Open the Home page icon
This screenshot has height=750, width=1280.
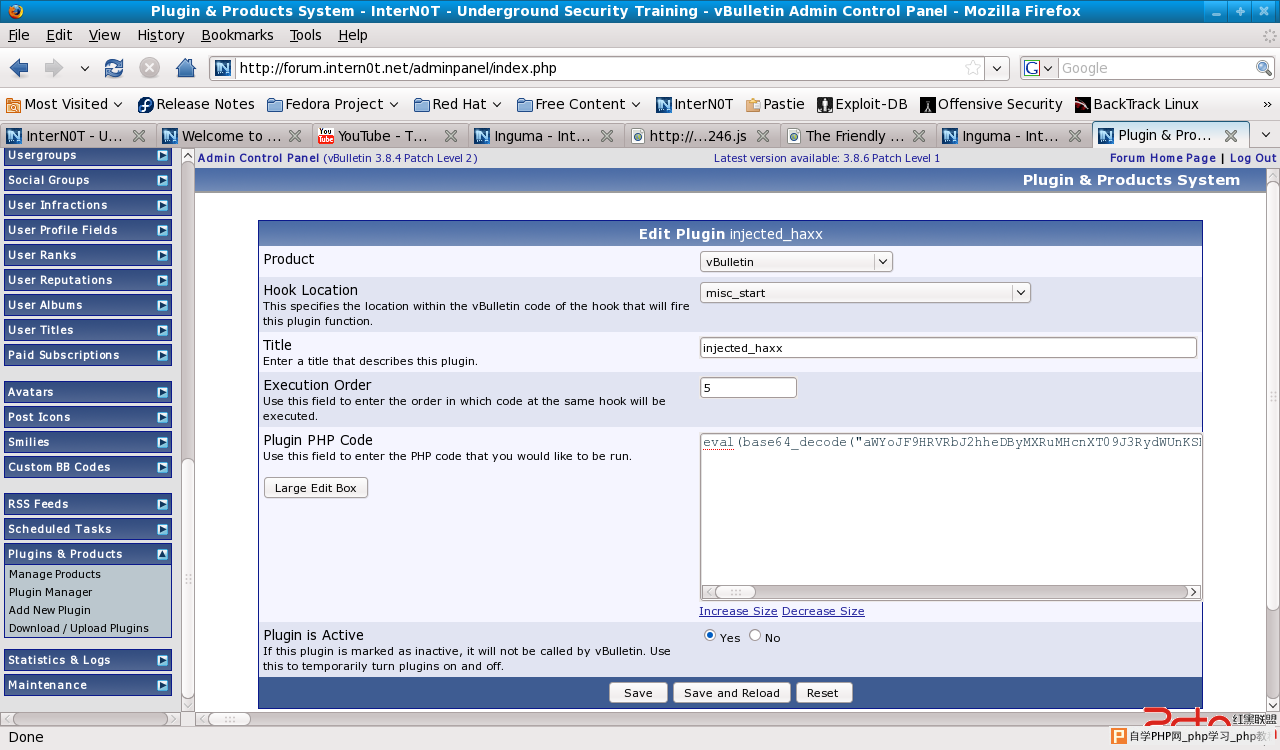point(185,68)
